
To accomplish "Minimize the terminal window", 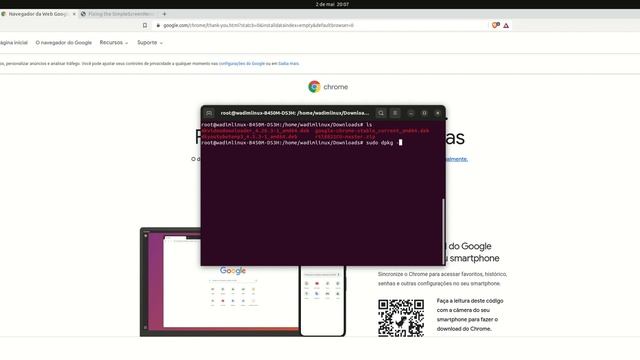I will tap(411, 113).
